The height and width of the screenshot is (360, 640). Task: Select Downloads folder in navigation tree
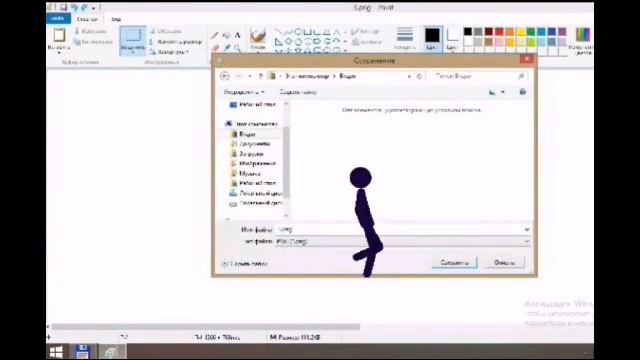[247, 154]
